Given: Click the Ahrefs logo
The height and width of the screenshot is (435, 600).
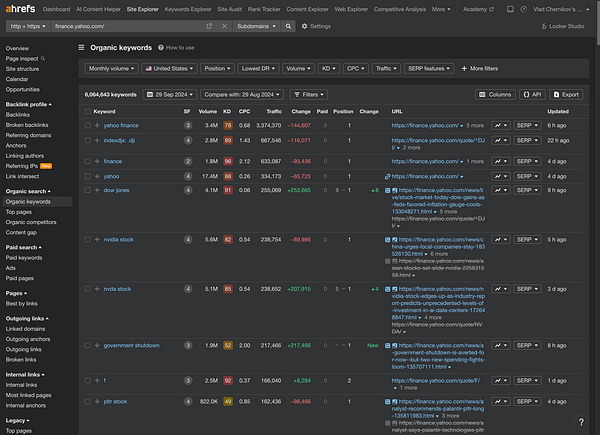Looking at the screenshot, I should pos(20,9).
